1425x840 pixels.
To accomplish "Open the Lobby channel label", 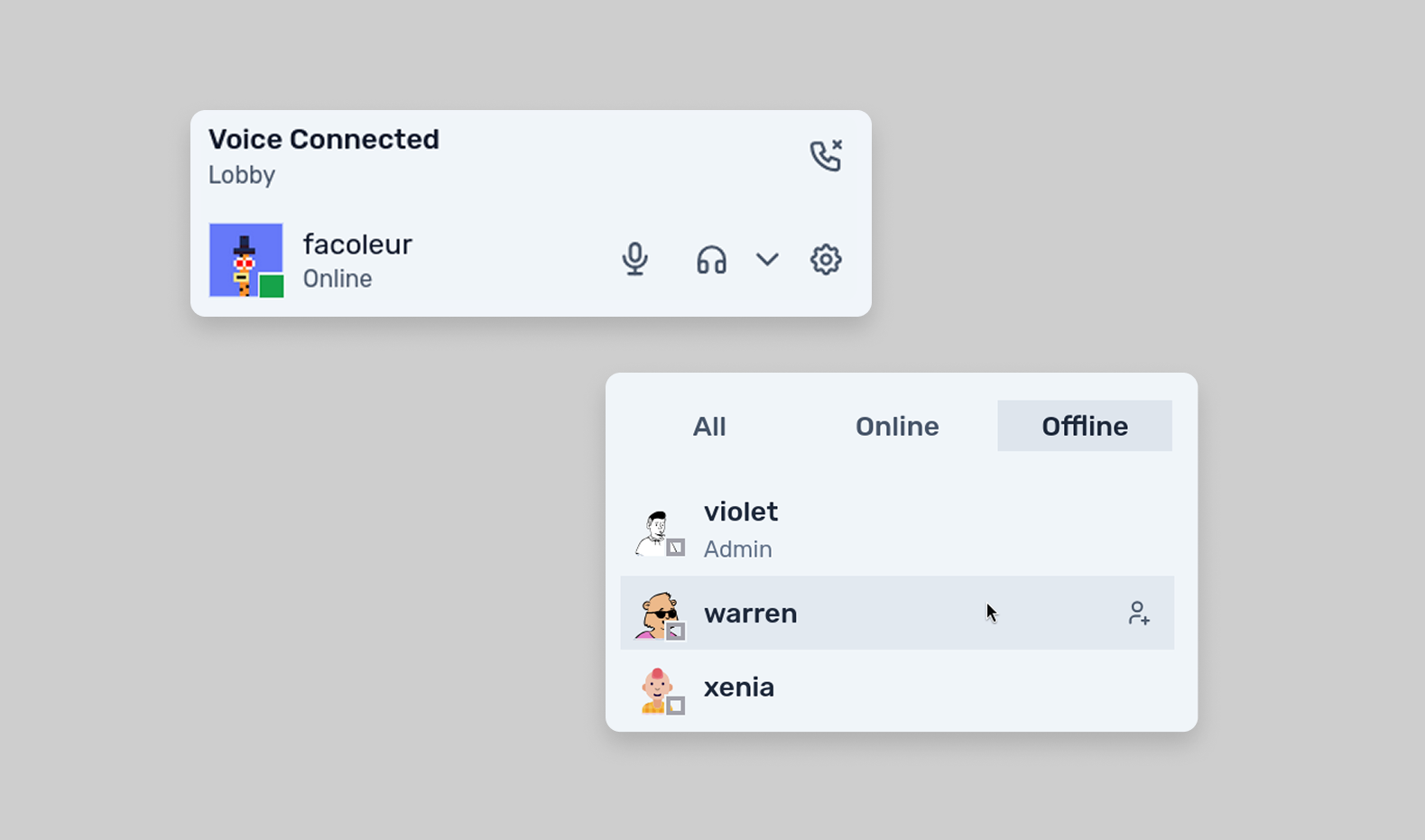I will (242, 175).
